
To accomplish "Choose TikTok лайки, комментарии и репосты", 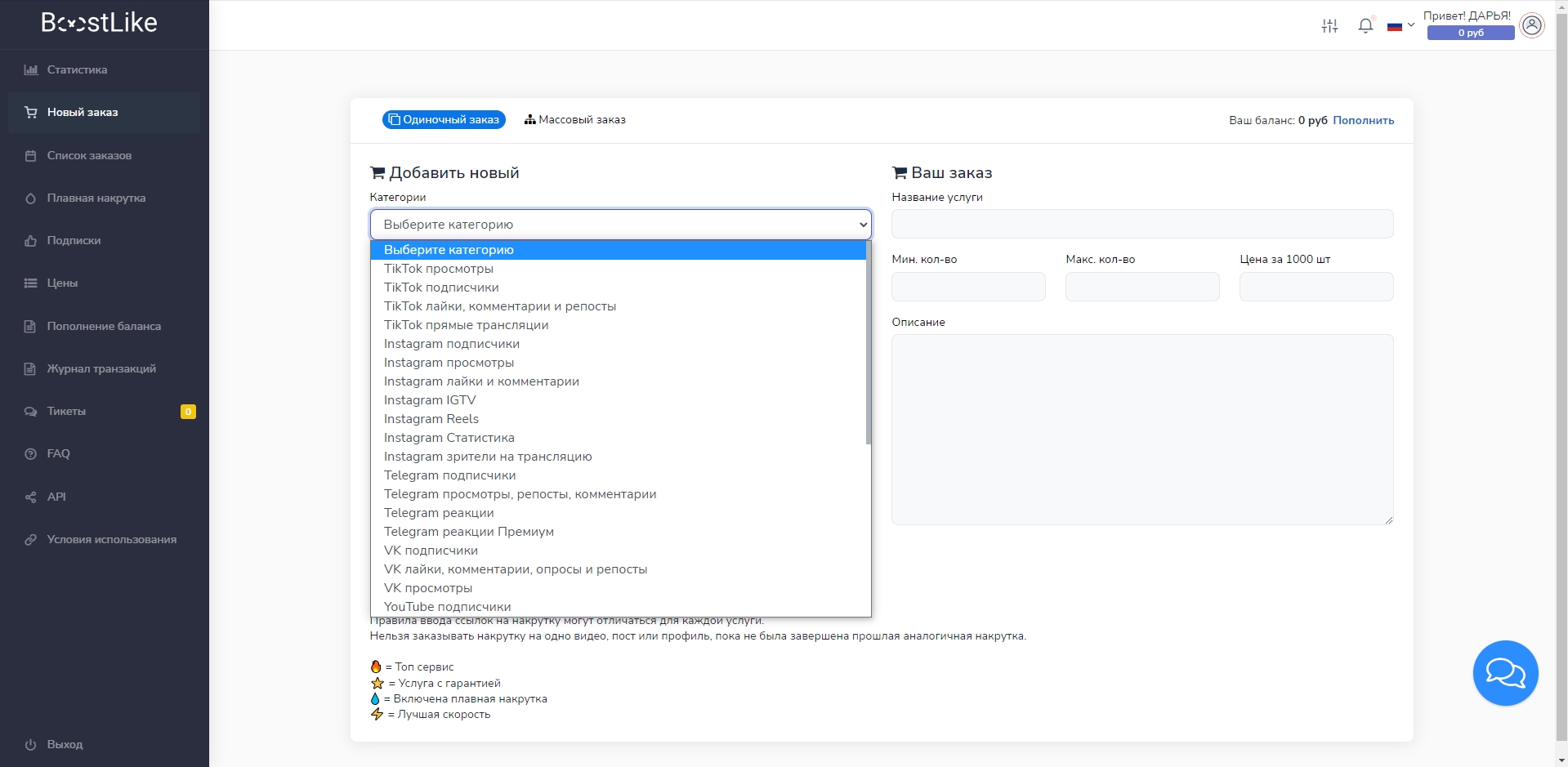I will coord(618,306).
